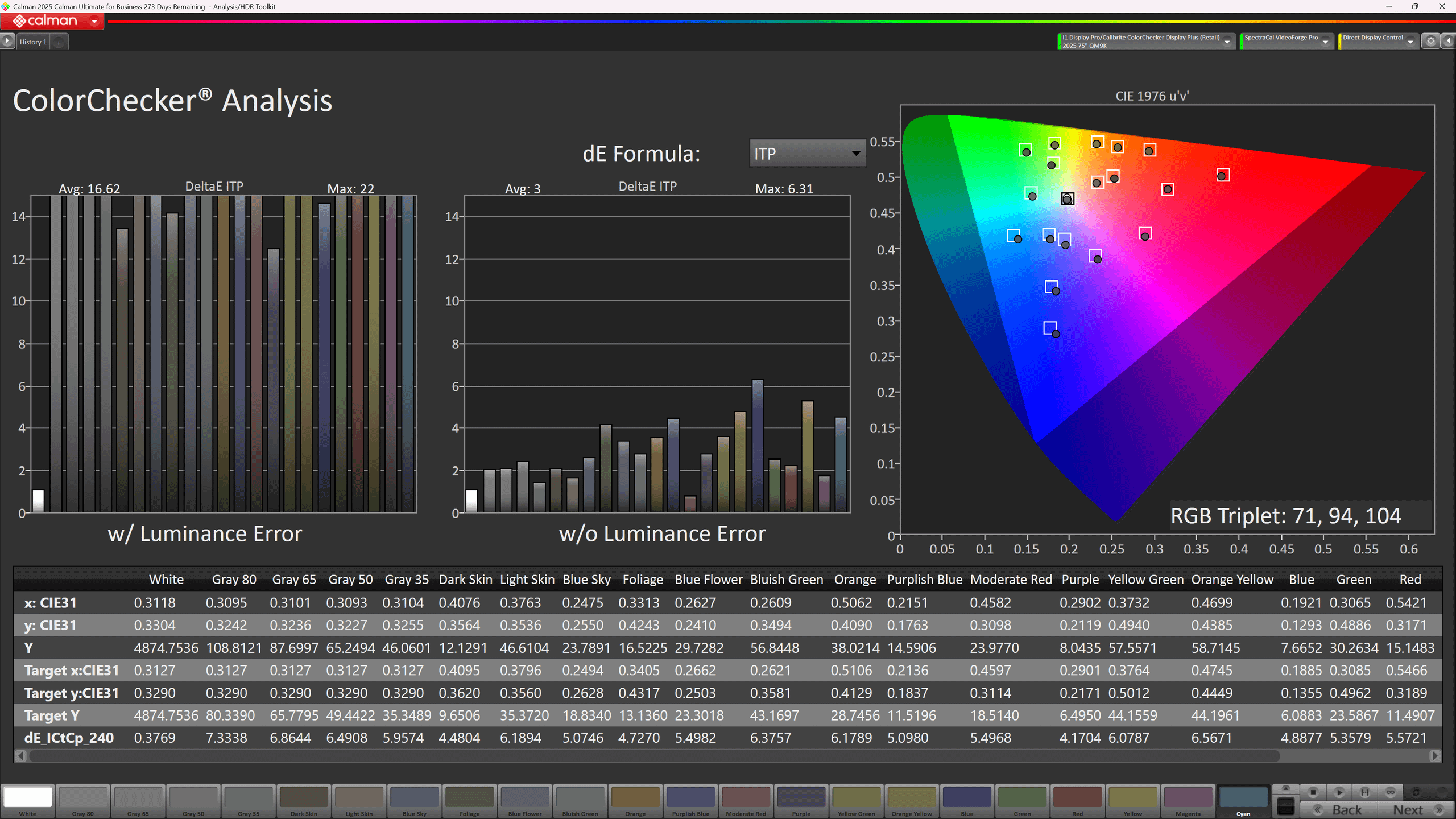
Task: Expand the left panel arrow beside History tab
Action: click(x=7, y=41)
